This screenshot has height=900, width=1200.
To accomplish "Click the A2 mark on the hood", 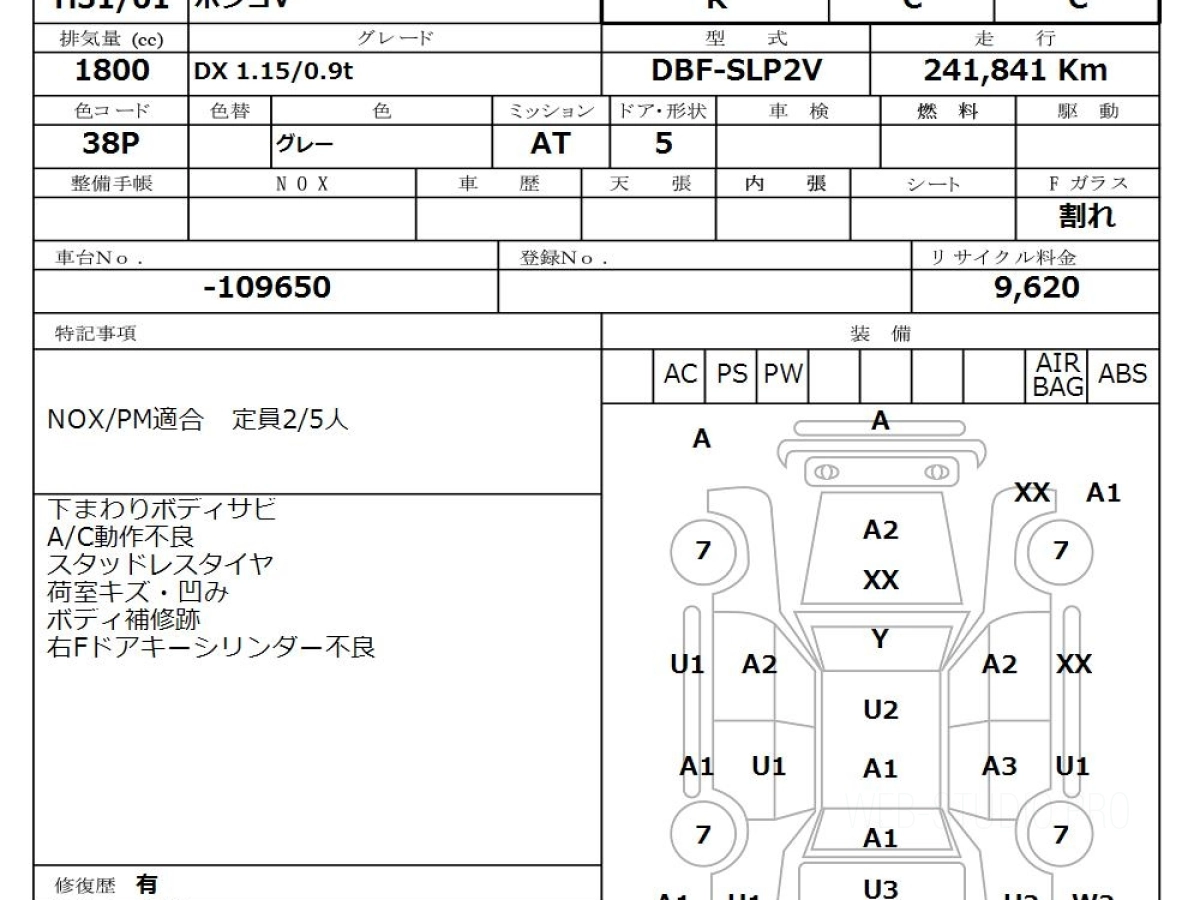I will tap(880, 530).
